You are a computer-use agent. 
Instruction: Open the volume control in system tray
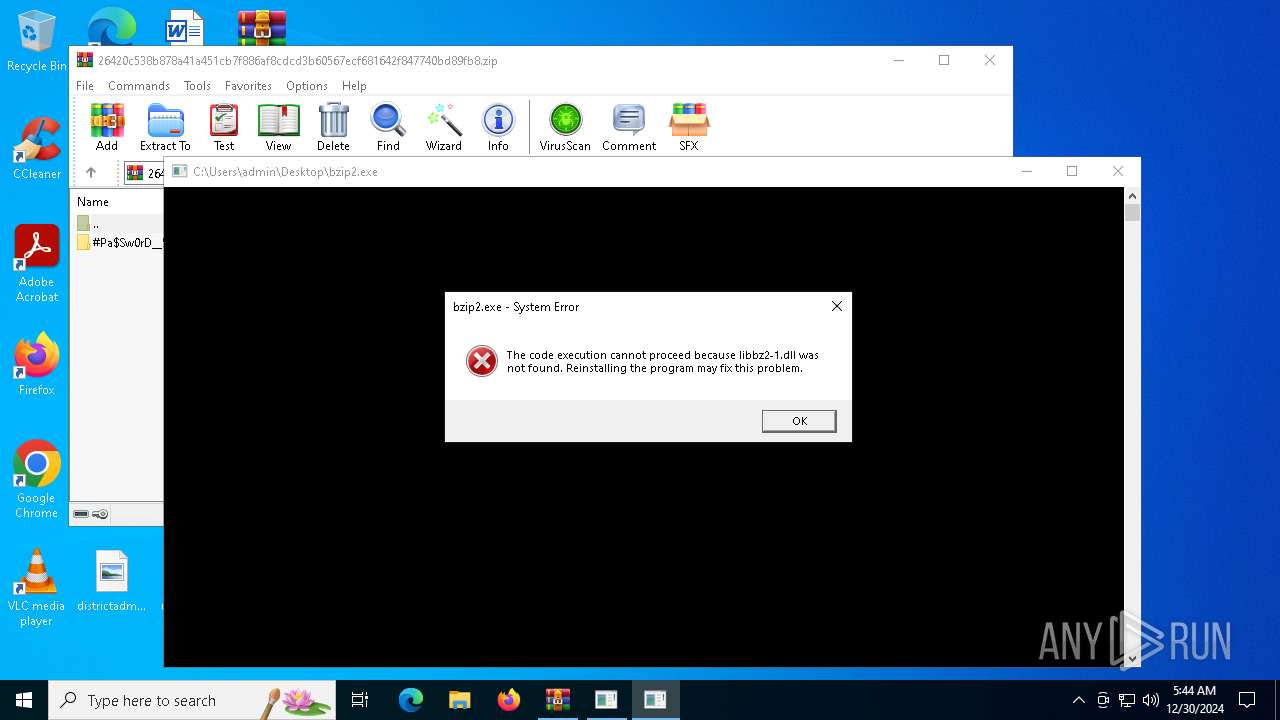(x=1151, y=700)
